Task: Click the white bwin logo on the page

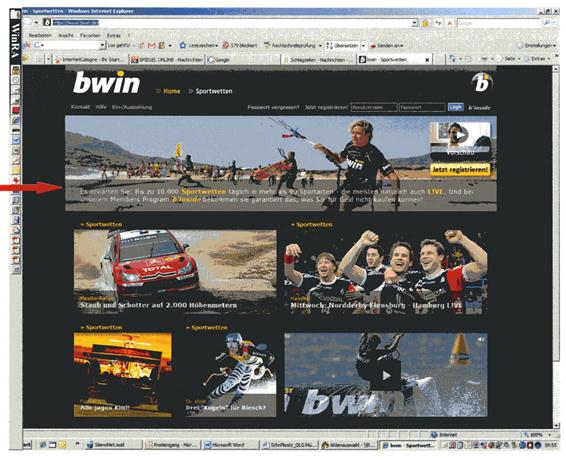Action: (106, 82)
